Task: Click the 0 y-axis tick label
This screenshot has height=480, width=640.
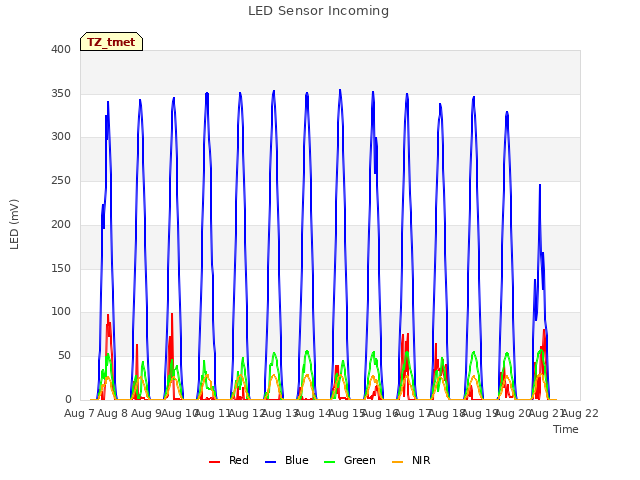Action: point(68,400)
